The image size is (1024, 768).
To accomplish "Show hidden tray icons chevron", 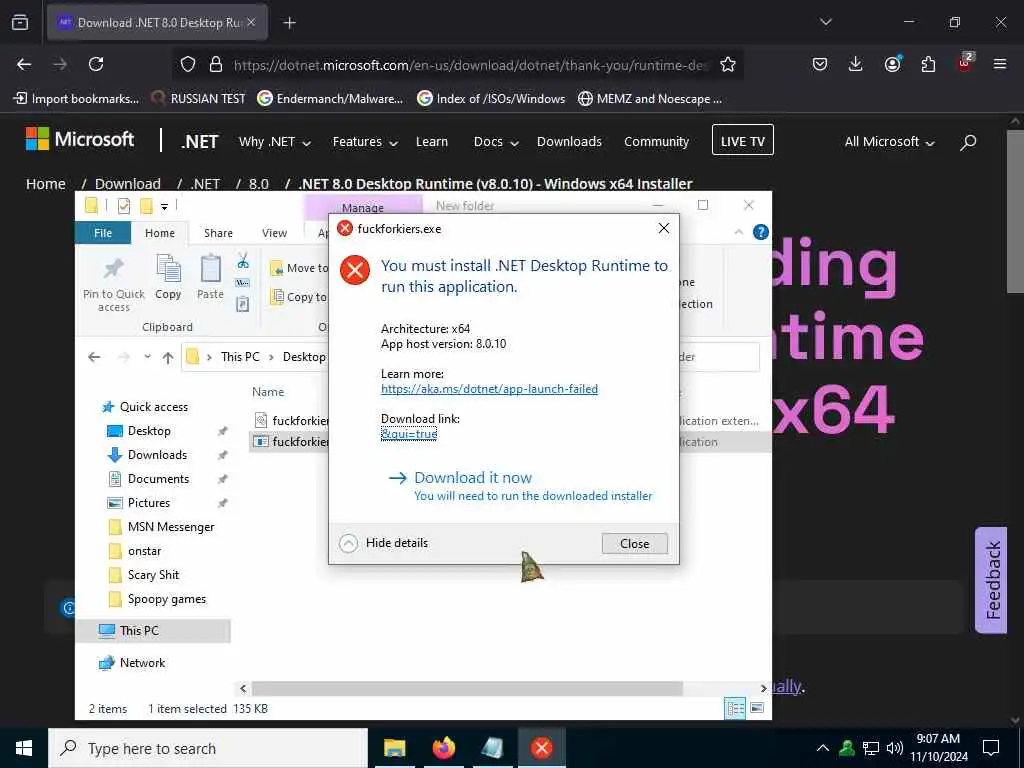I will pos(823,748).
